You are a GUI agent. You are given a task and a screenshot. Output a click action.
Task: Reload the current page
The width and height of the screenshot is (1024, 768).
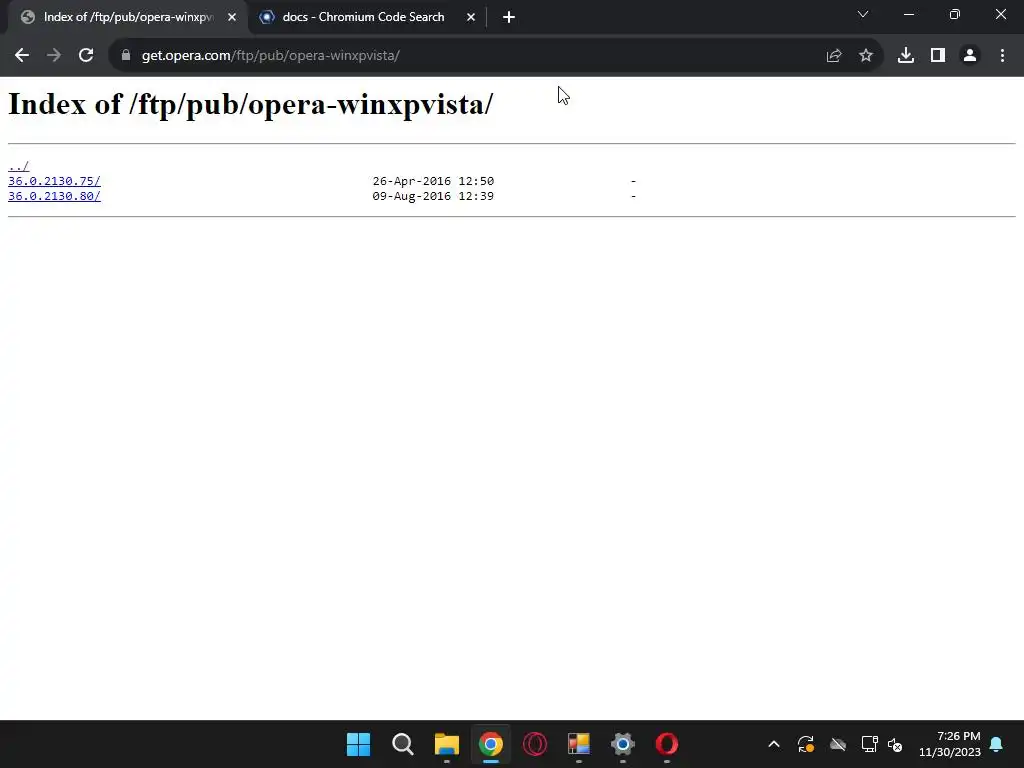[86, 56]
